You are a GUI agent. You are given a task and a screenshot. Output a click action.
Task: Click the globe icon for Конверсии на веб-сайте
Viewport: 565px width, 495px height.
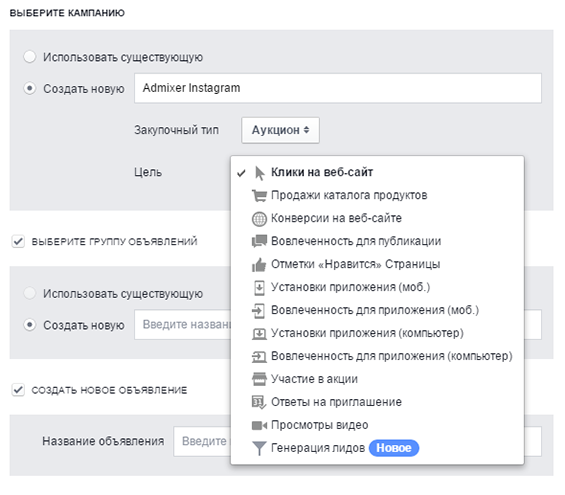[259, 219]
